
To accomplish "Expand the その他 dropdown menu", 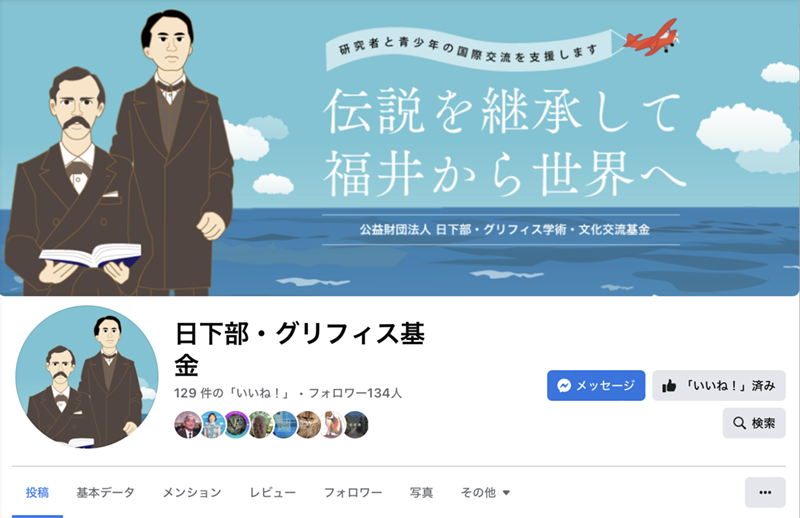I will point(485,492).
